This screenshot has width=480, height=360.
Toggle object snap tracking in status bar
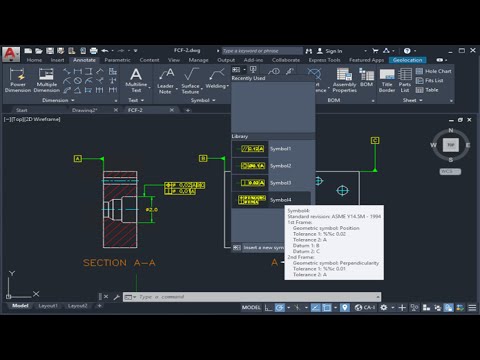[x=315, y=307]
